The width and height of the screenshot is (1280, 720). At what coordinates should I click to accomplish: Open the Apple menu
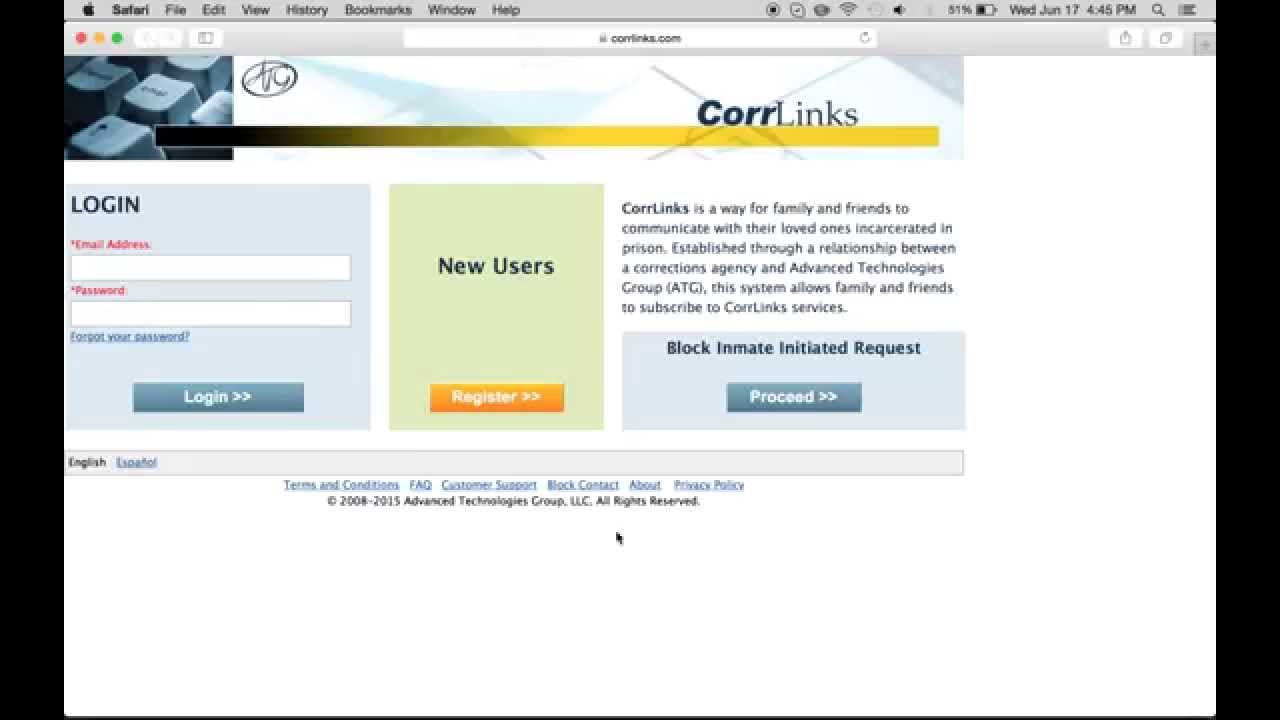[88, 10]
